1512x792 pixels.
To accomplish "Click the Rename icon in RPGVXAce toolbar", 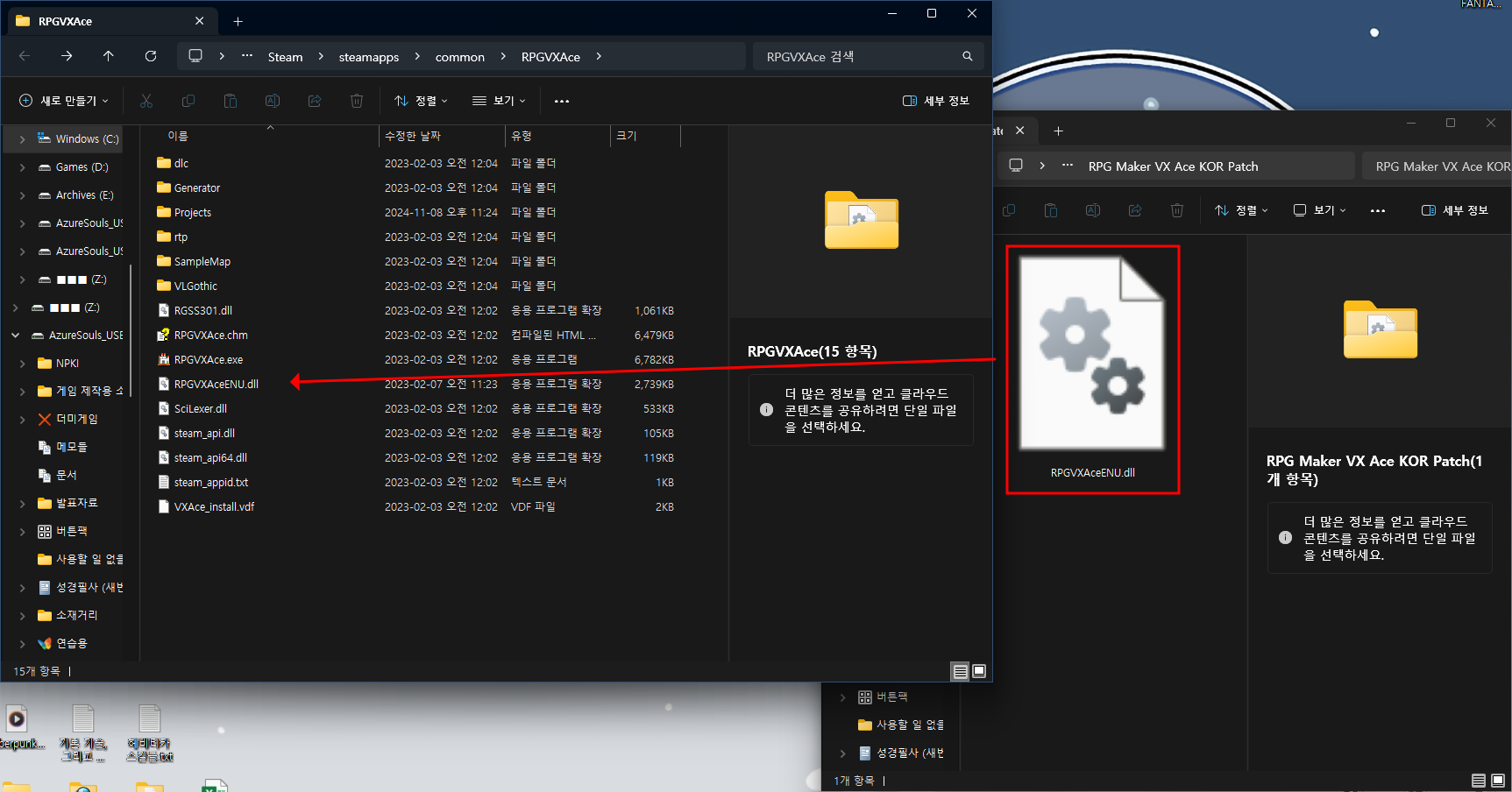I will click(273, 101).
